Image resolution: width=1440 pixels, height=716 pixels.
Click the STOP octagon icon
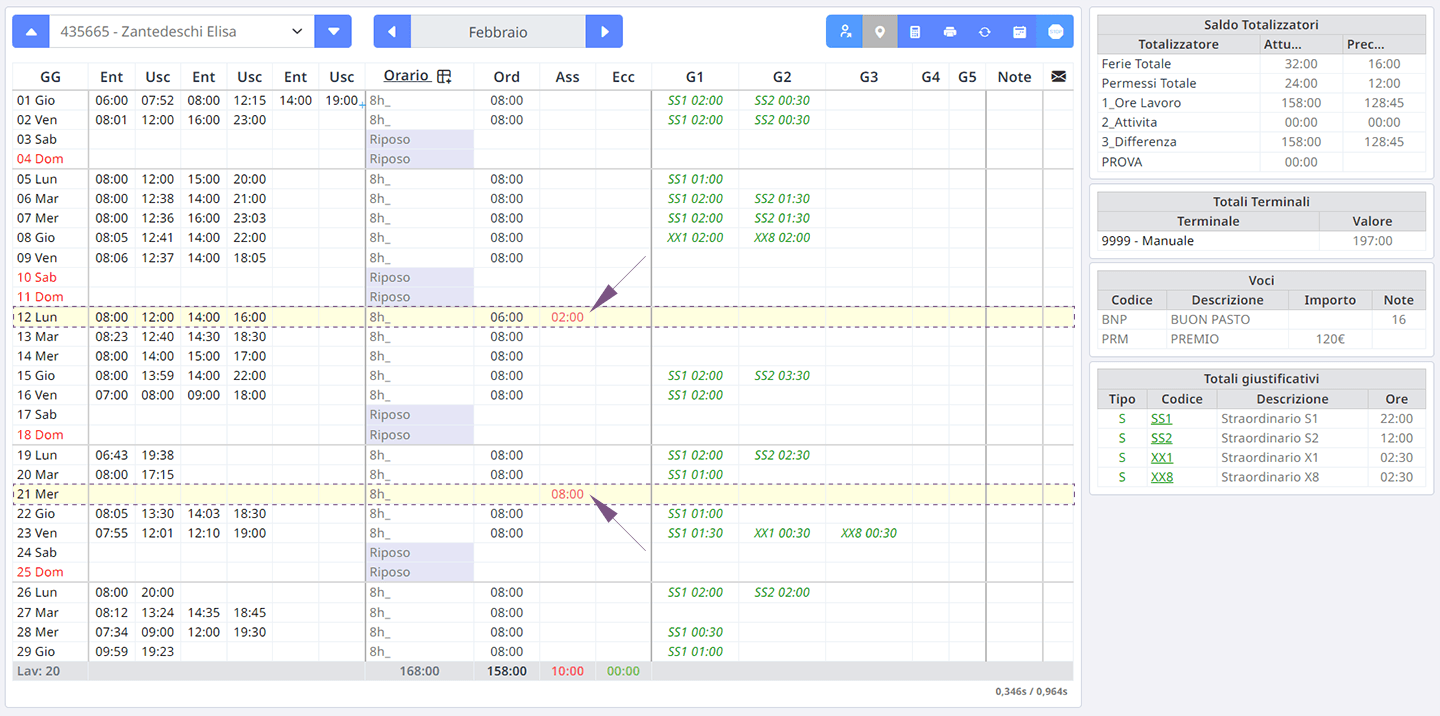click(1055, 31)
